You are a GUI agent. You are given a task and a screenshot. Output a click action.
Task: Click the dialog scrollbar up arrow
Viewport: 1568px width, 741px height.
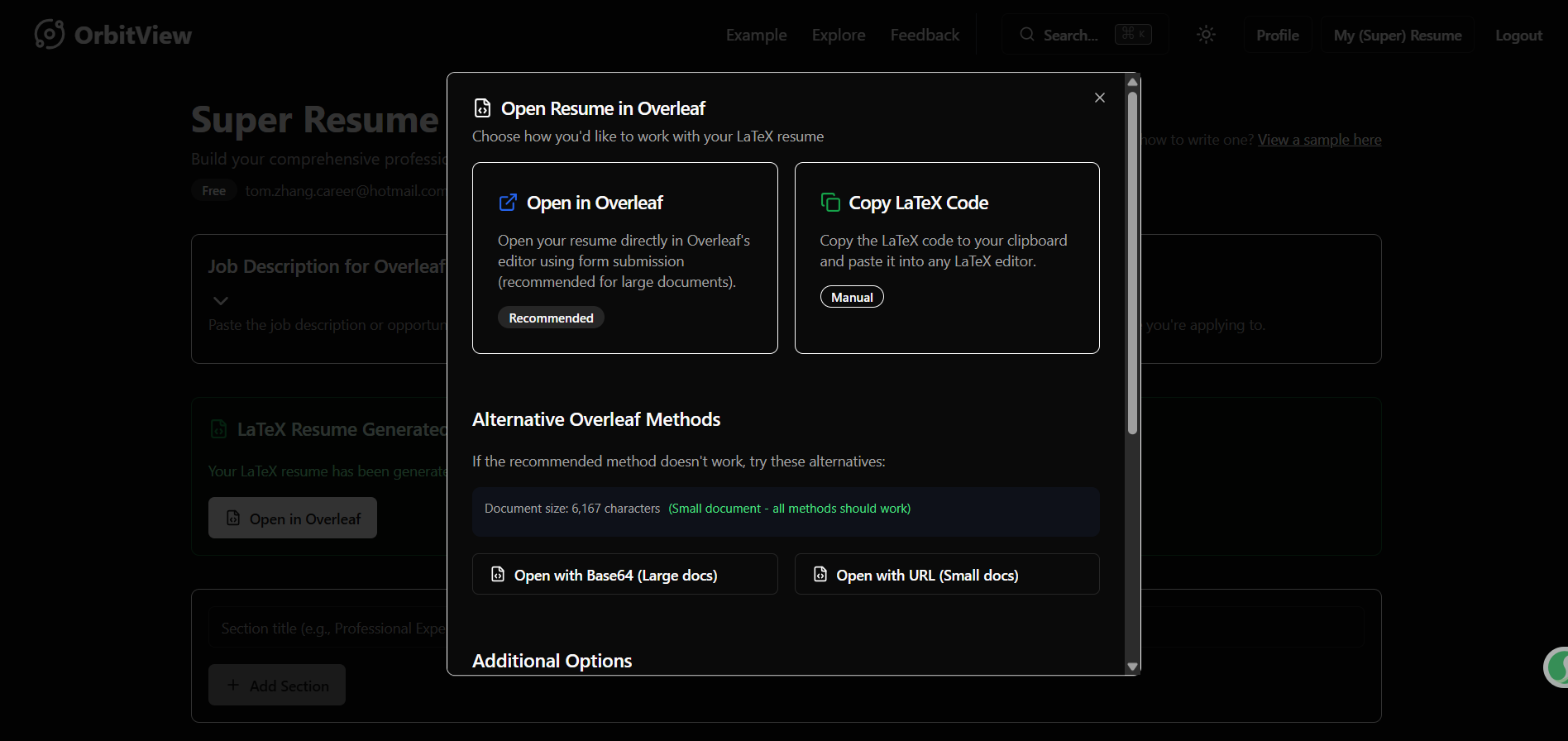[x=1132, y=82]
